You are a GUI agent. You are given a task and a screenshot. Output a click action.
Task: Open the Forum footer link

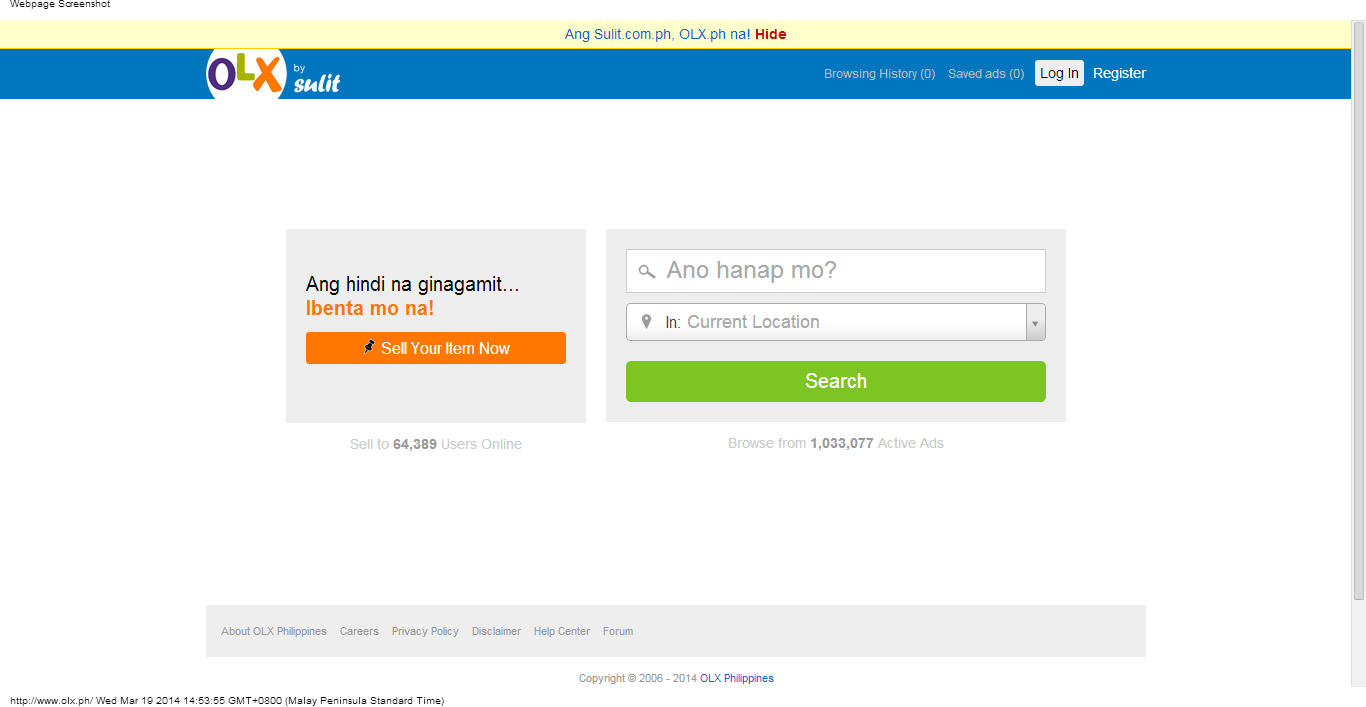click(618, 631)
